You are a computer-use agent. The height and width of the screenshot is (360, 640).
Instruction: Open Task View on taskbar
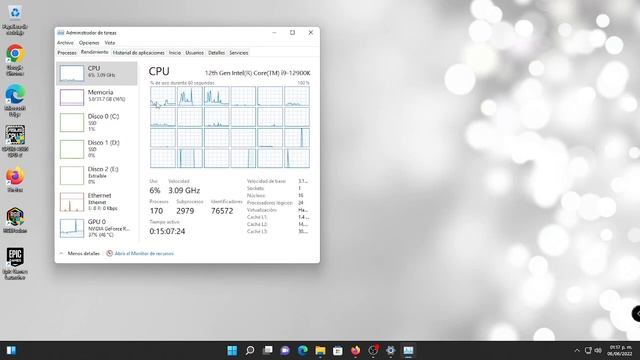(x=267, y=351)
